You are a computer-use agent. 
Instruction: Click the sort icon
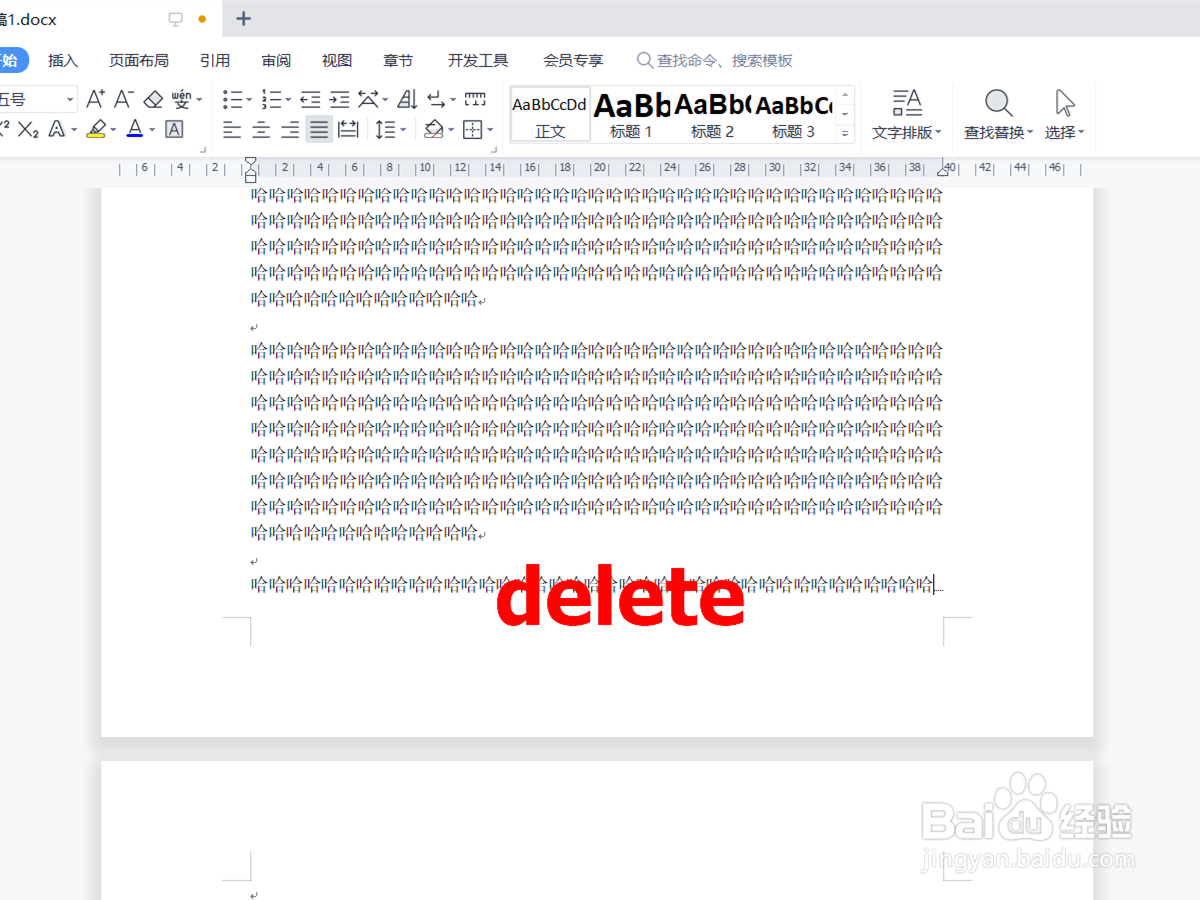point(407,99)
